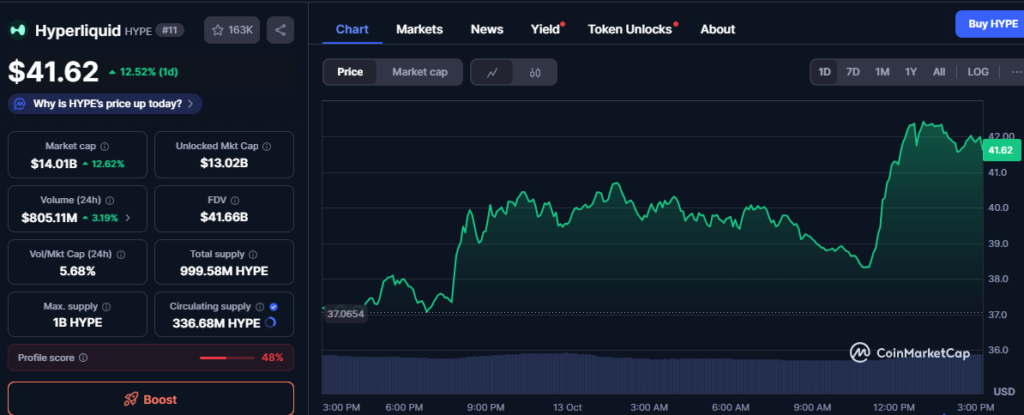Switch to the line chart view icon

coord(492,72)
